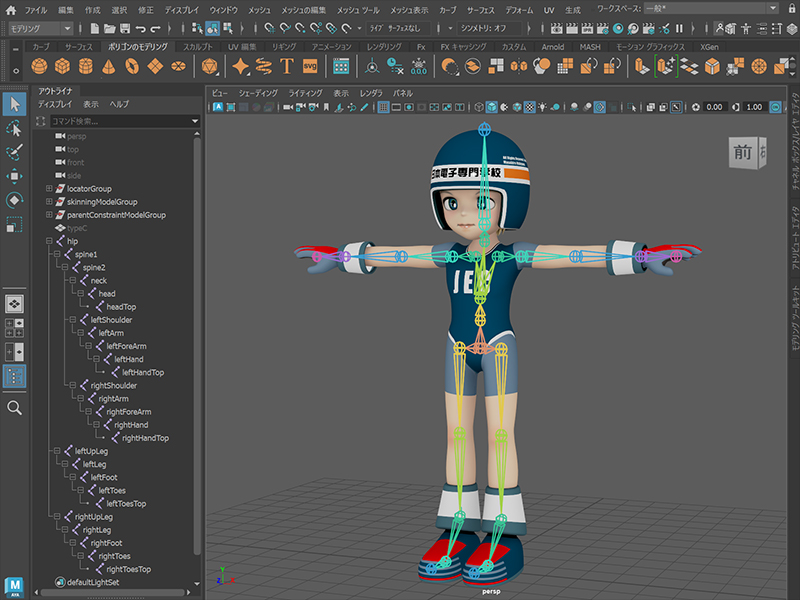
Task: Collapse the hip joint hierarchy
Action: pos(49,241)
